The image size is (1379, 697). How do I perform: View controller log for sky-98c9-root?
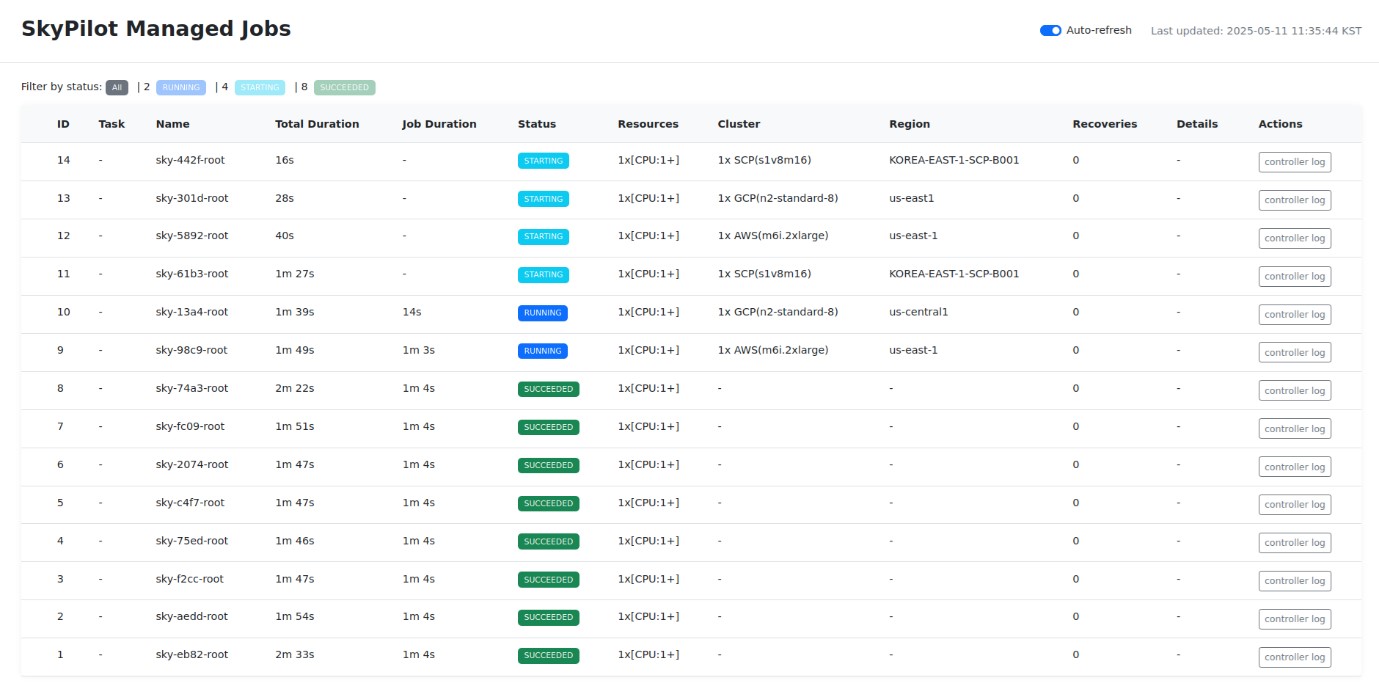pyautogui.click(x=1294, y=352)
